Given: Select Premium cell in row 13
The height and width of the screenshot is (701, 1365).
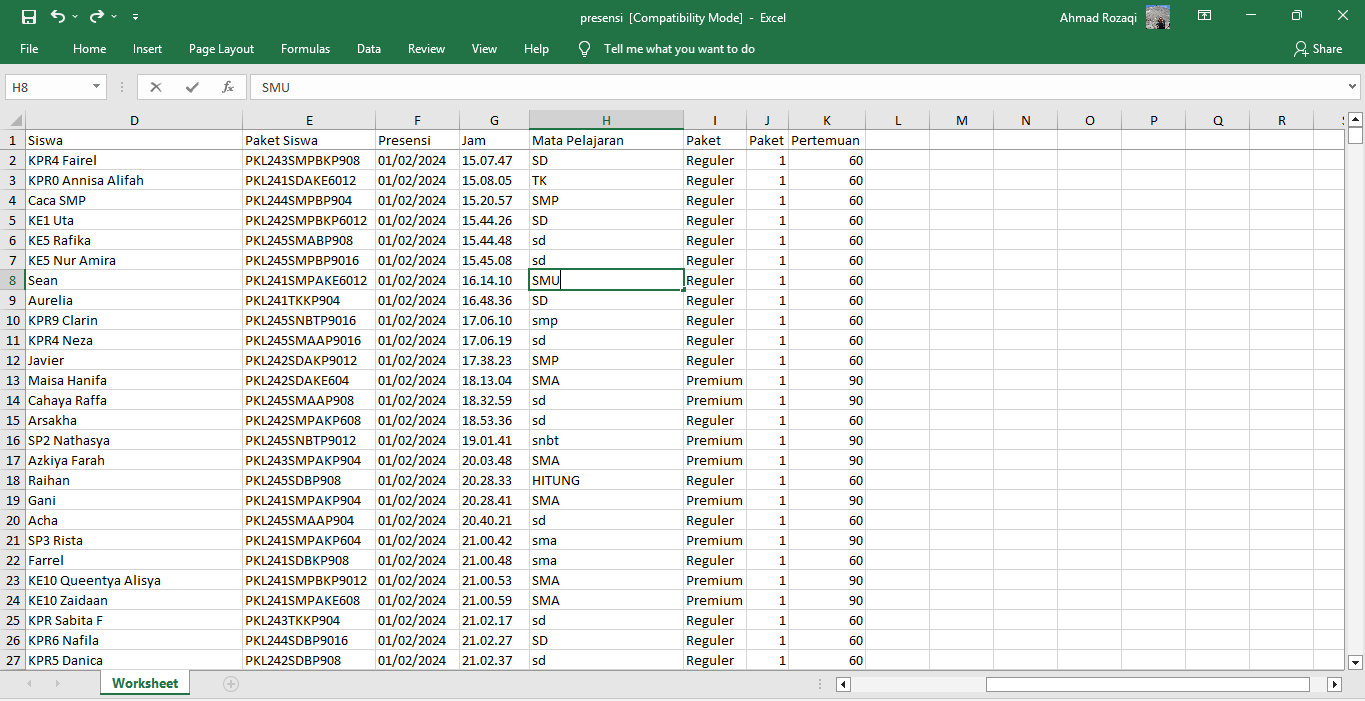Looking at the screenshot, I should pos(715,380).
